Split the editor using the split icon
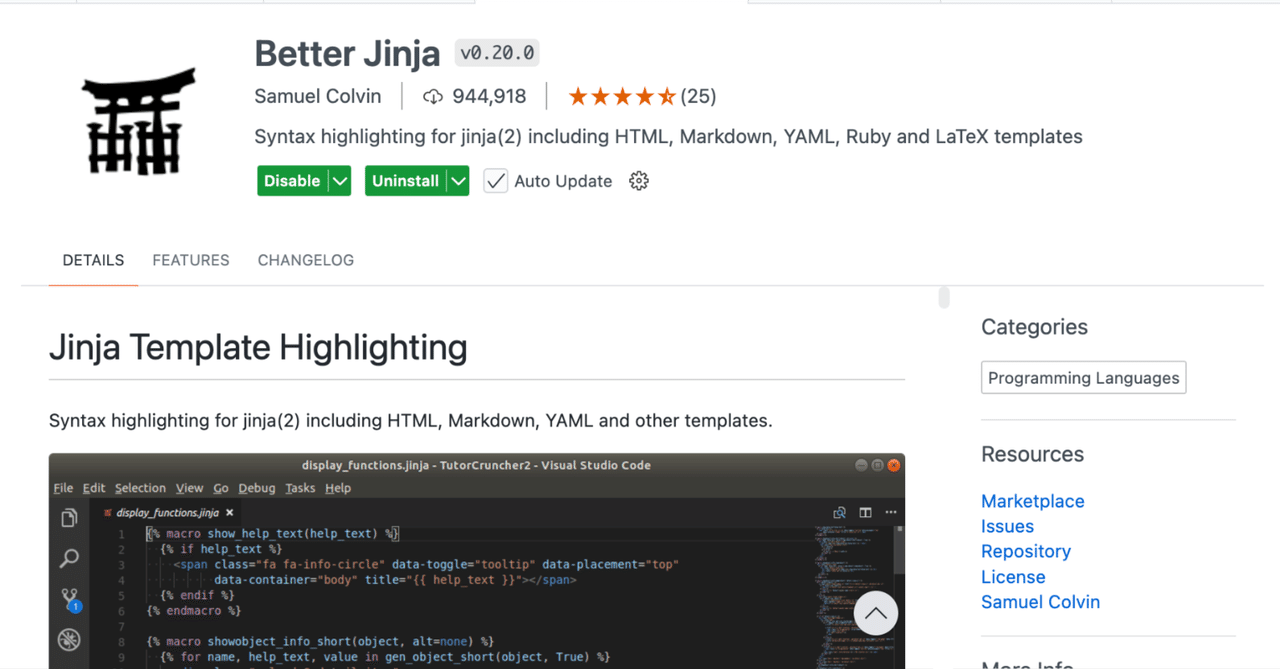Viewport: 1280px width, 669px height. tap(865, 511)
